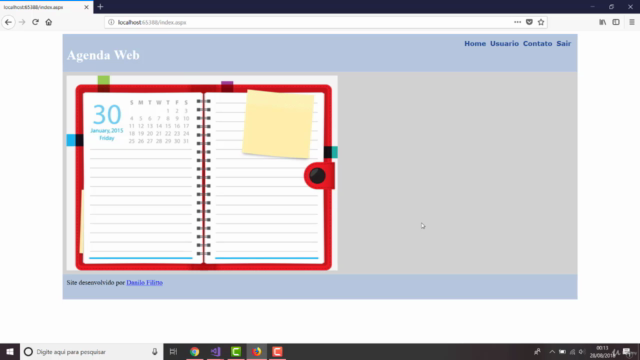Open the Firefox Library icon

pos(602,22)
